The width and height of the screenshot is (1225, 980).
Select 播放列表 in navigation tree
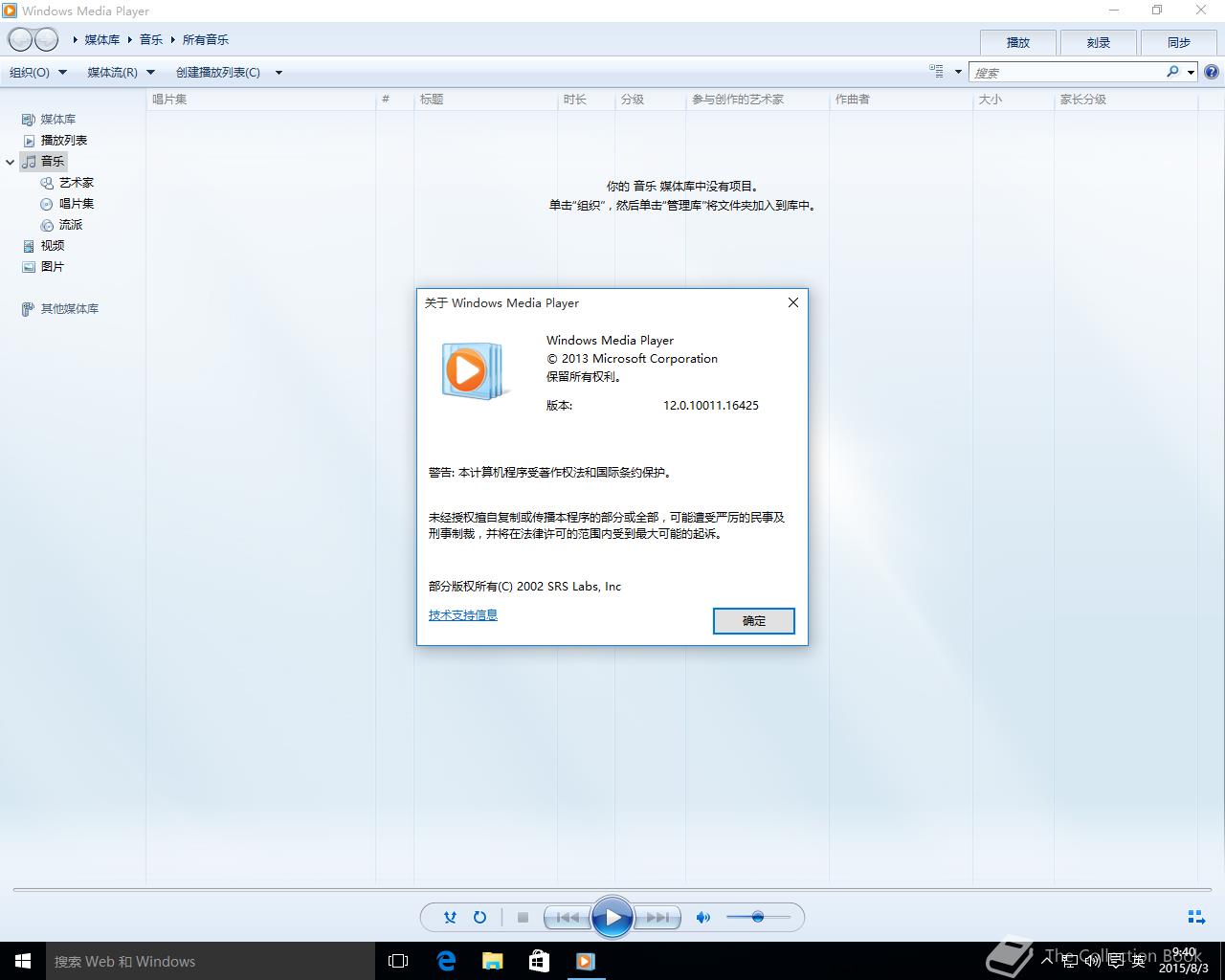pyautogui.click(x=63, y=141)
